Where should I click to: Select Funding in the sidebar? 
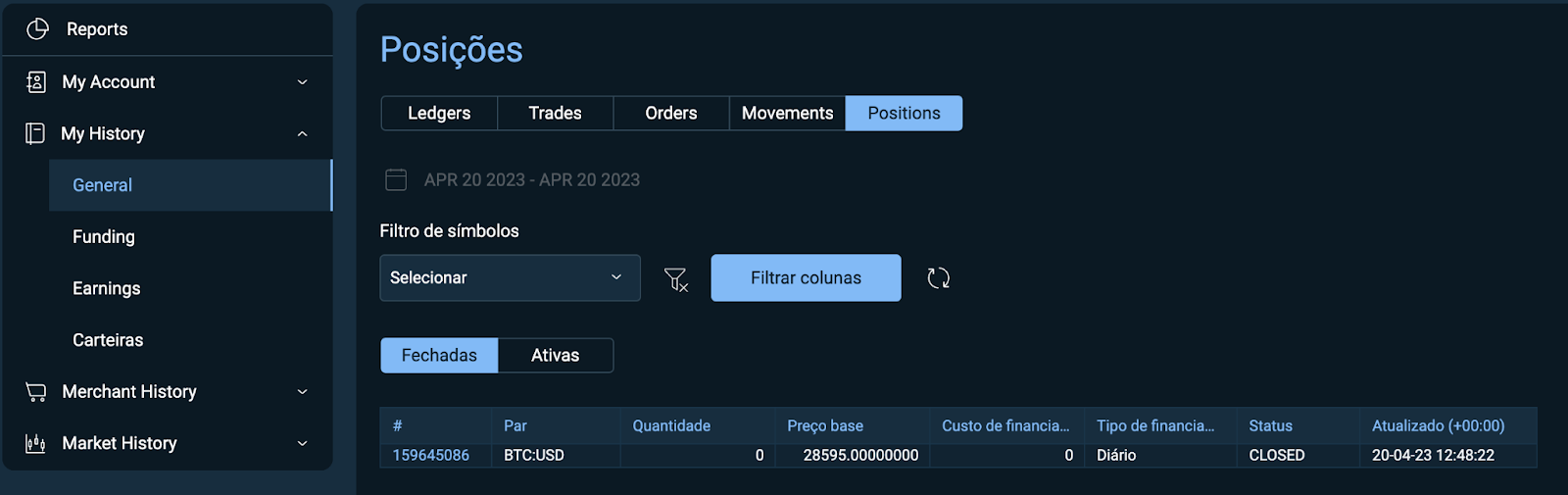[x=104, y=237]
